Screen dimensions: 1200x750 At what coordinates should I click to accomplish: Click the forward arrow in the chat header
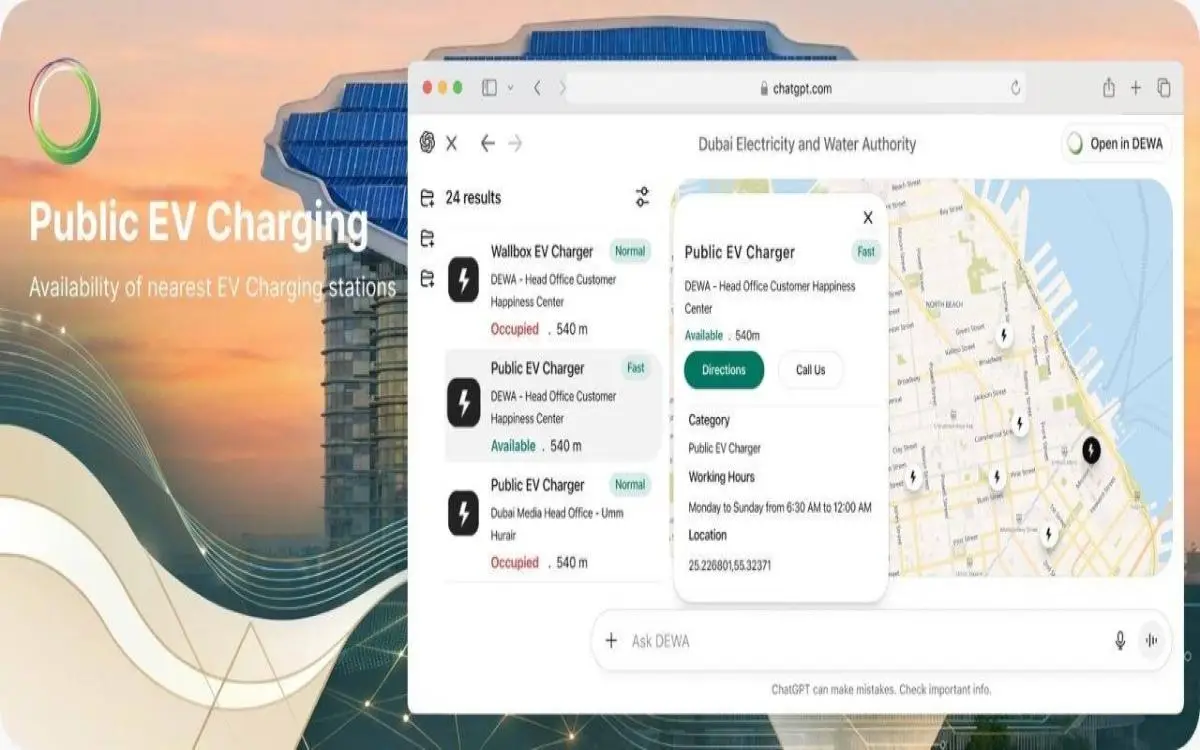[516, 143]
